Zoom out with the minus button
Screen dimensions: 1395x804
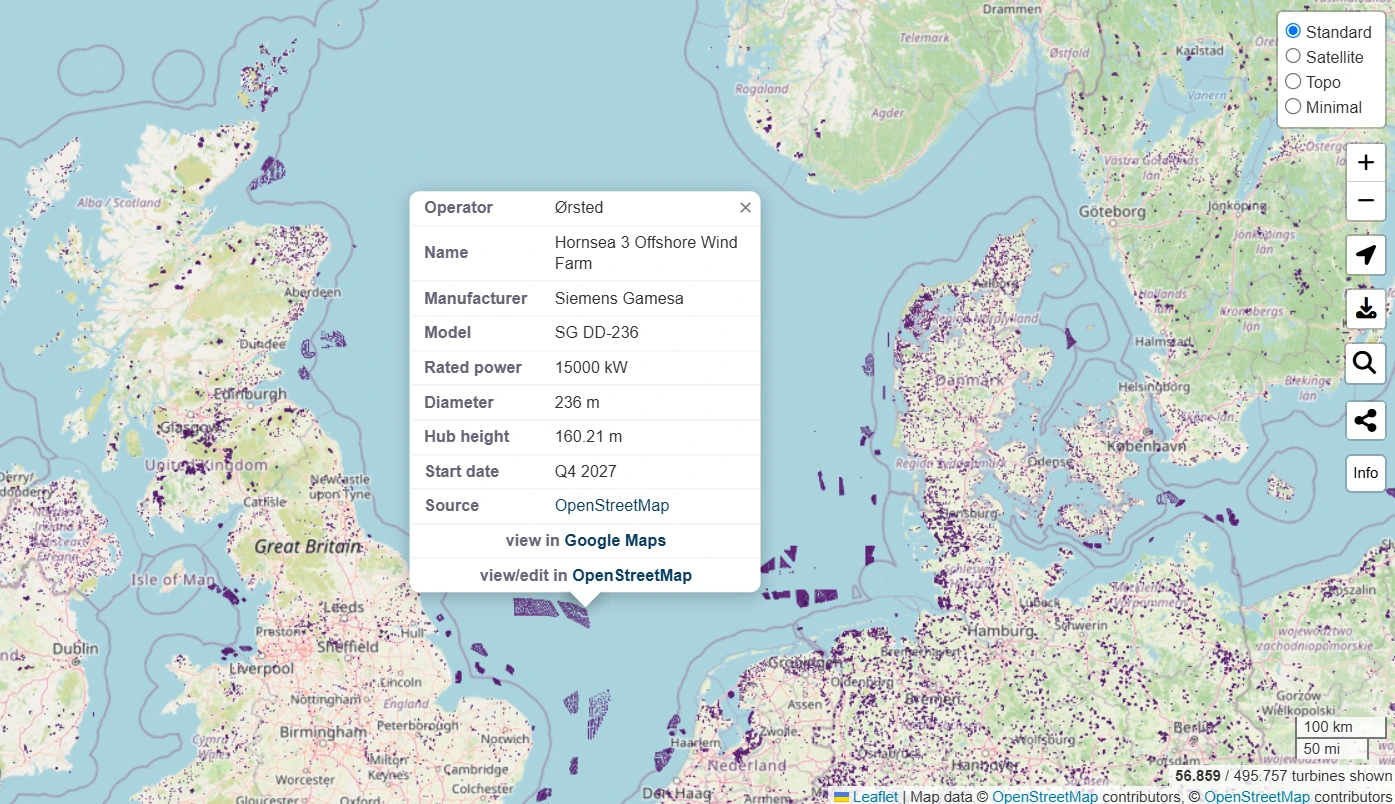click(x=1366, y=201)
